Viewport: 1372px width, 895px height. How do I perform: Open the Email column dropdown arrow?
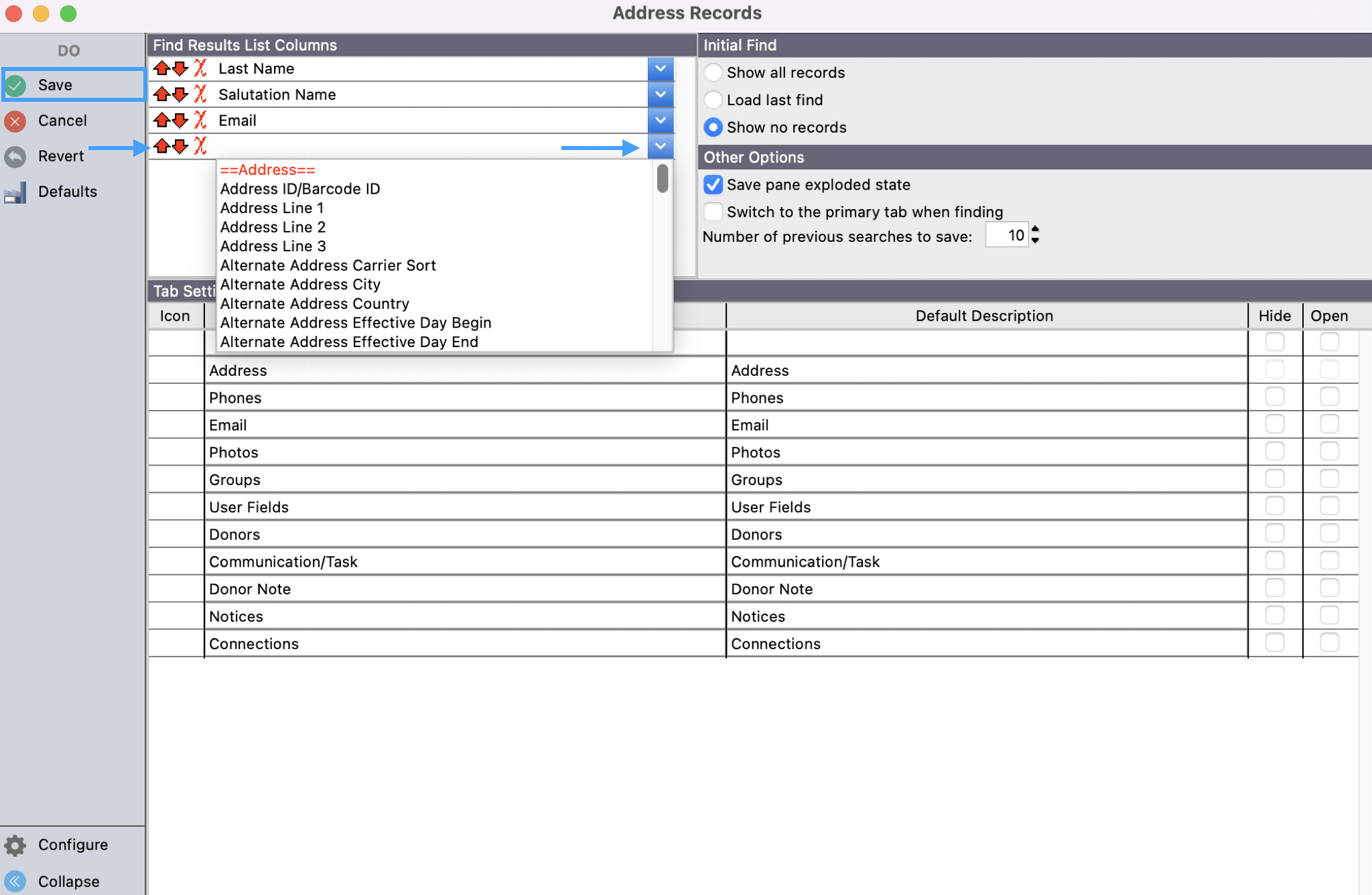pos(661,121)
